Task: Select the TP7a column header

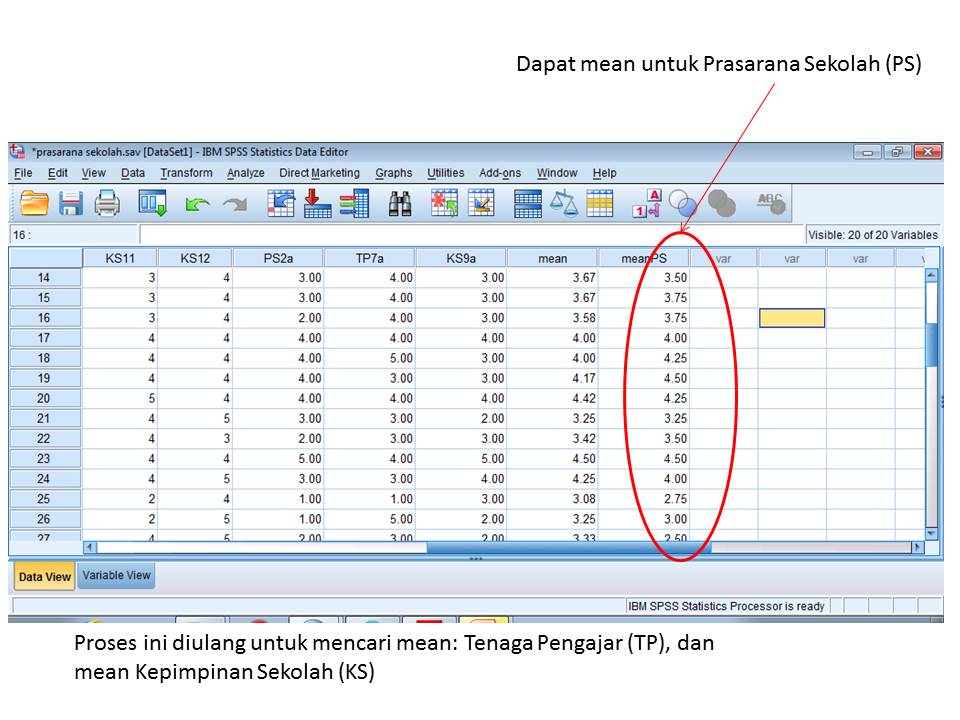Action: coord(370,258)
